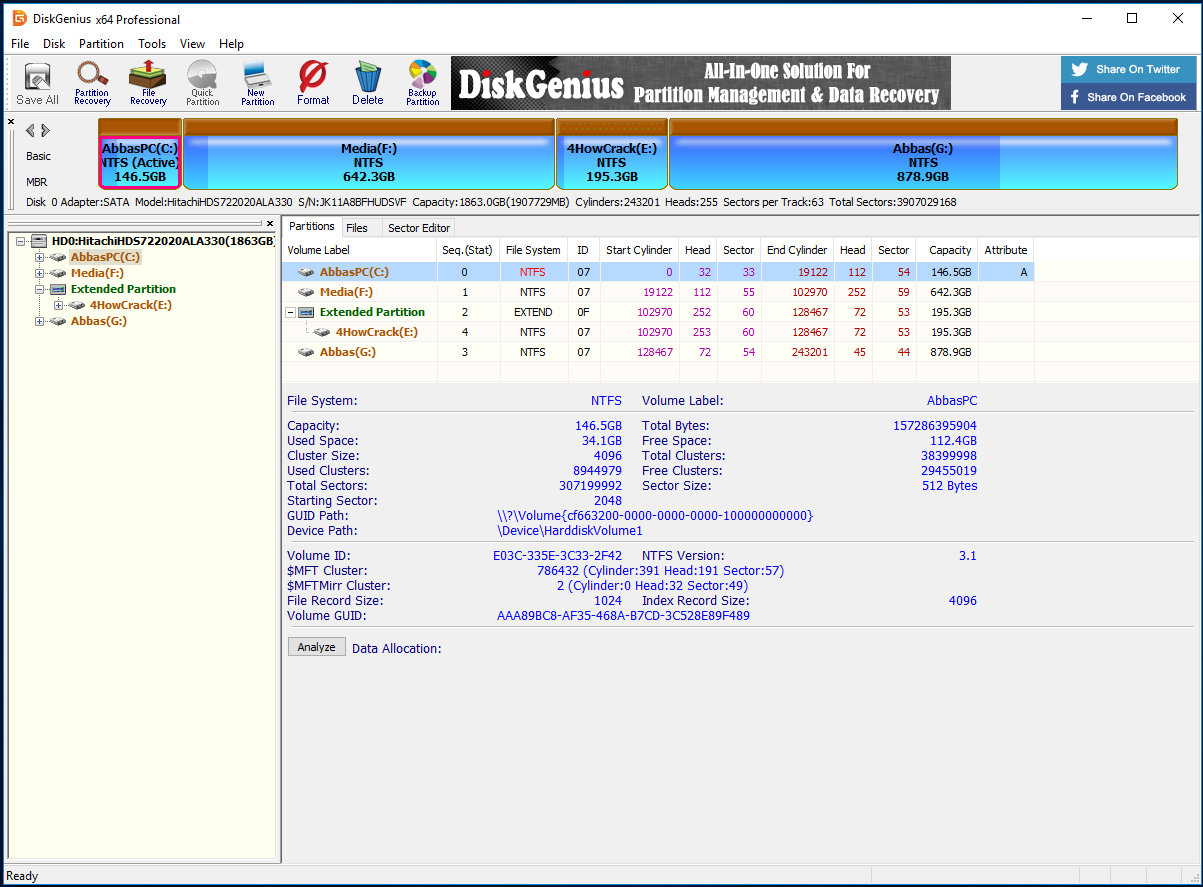Click the Analyze button
Viewport: 1203px width, 887px height.
click(x=316, y=647)
